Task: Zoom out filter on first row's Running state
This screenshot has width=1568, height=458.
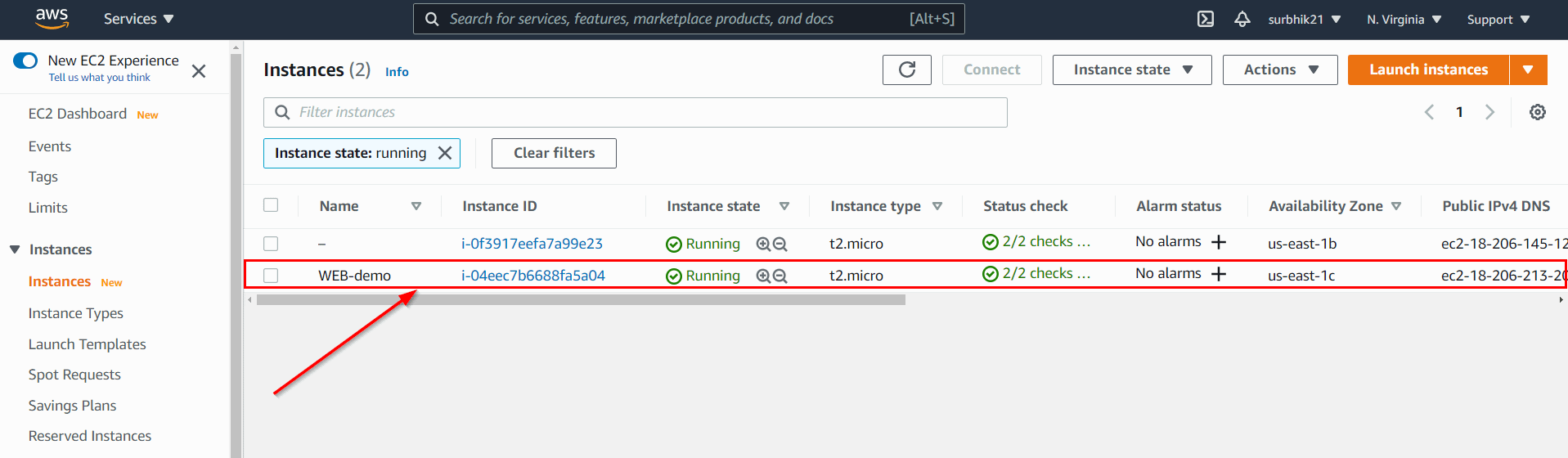Action: point(780,244)
